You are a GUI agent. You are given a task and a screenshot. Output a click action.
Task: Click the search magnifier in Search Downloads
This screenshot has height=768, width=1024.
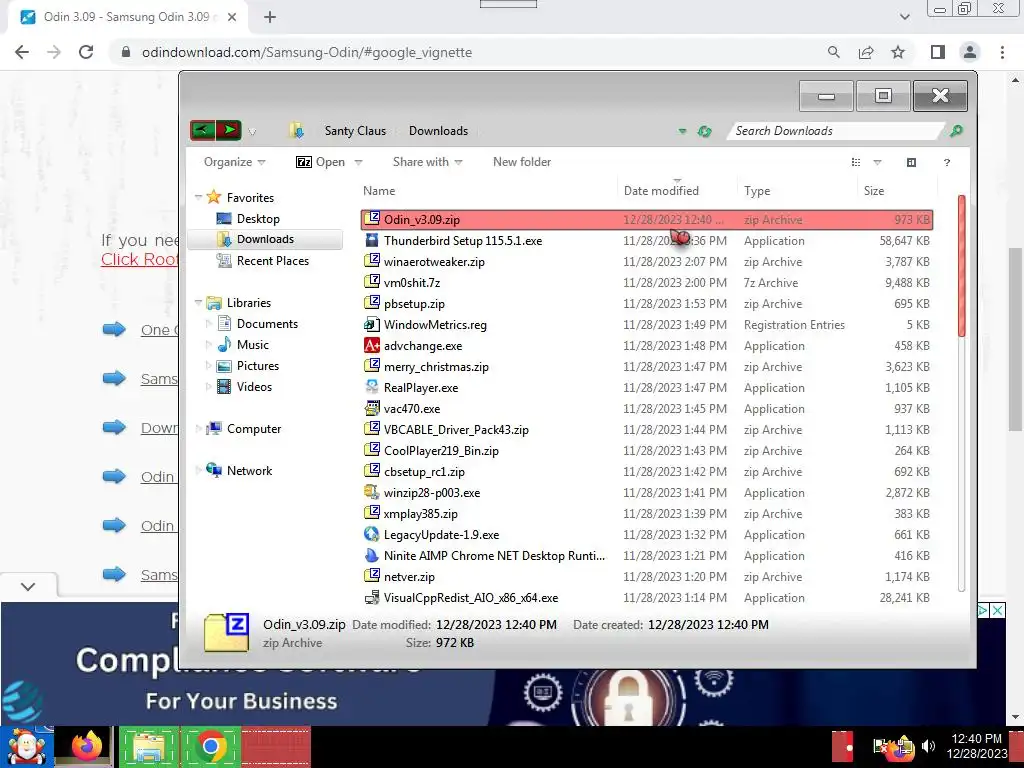click(x=956, y=131)
